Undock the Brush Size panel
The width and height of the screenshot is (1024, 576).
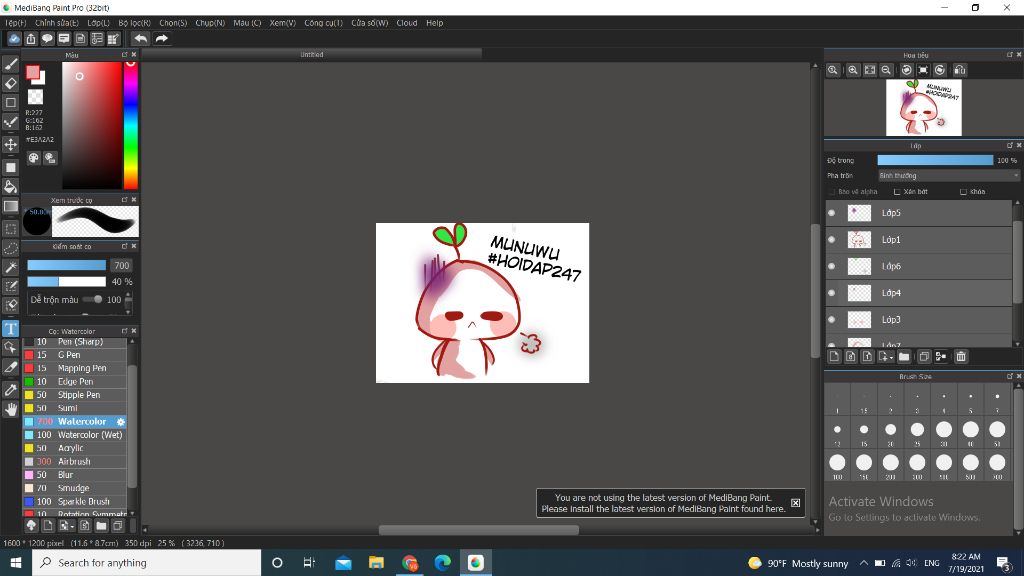(1010, 377)
